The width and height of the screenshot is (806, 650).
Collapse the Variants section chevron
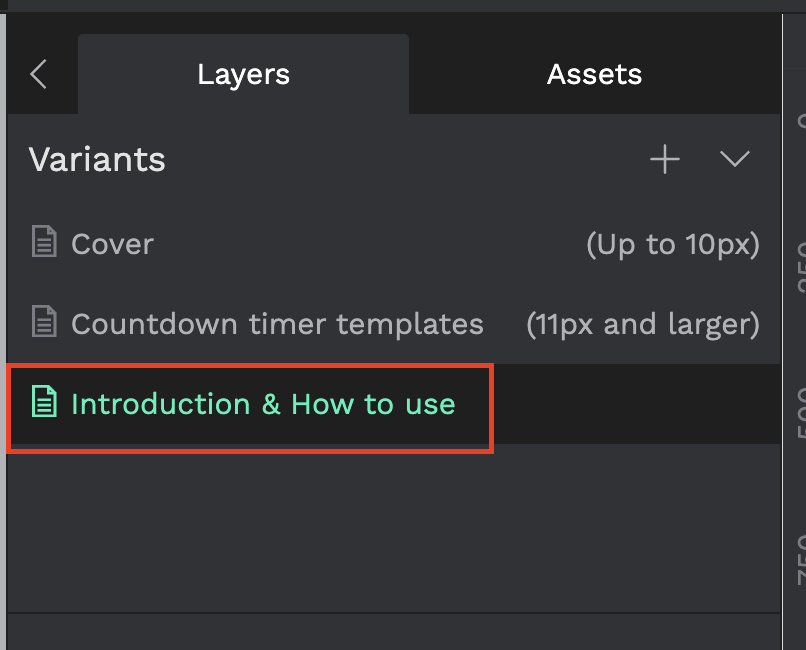pyautogui.click(x=735, y=159)
